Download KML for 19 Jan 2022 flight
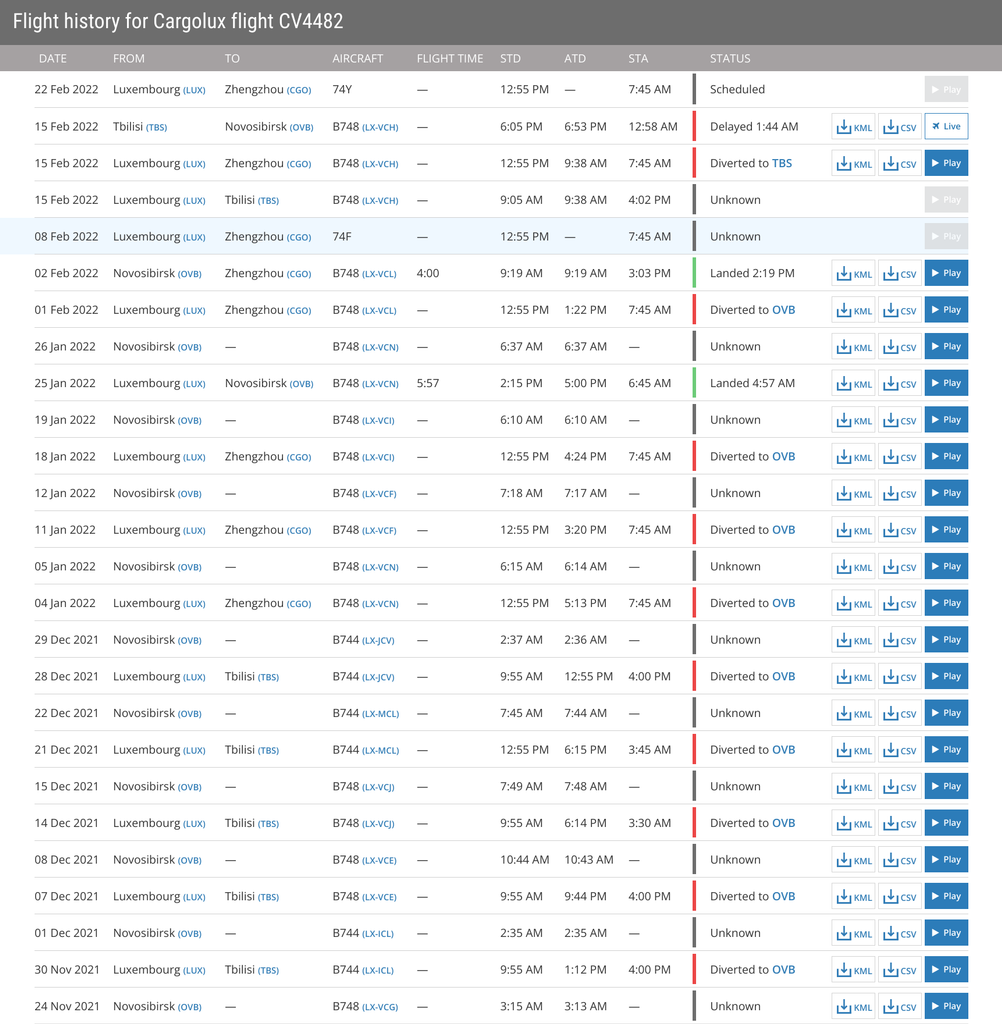Image resolution: width=1002 pixels, height=1024 pixels. [854, 420]
